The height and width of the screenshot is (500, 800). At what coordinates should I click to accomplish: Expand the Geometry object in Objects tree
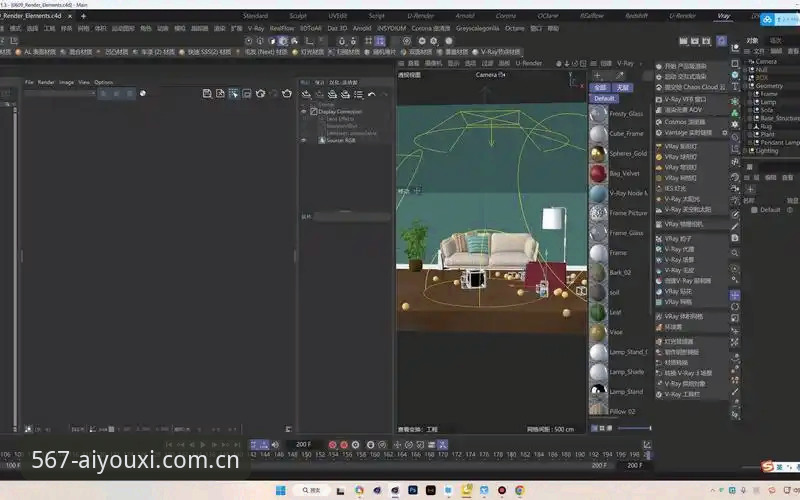tap(745, 86)
